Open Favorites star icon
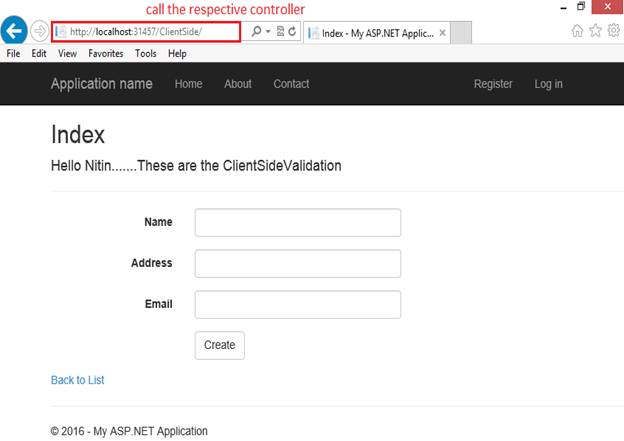 pyautogui.click(x=595, y=31)
